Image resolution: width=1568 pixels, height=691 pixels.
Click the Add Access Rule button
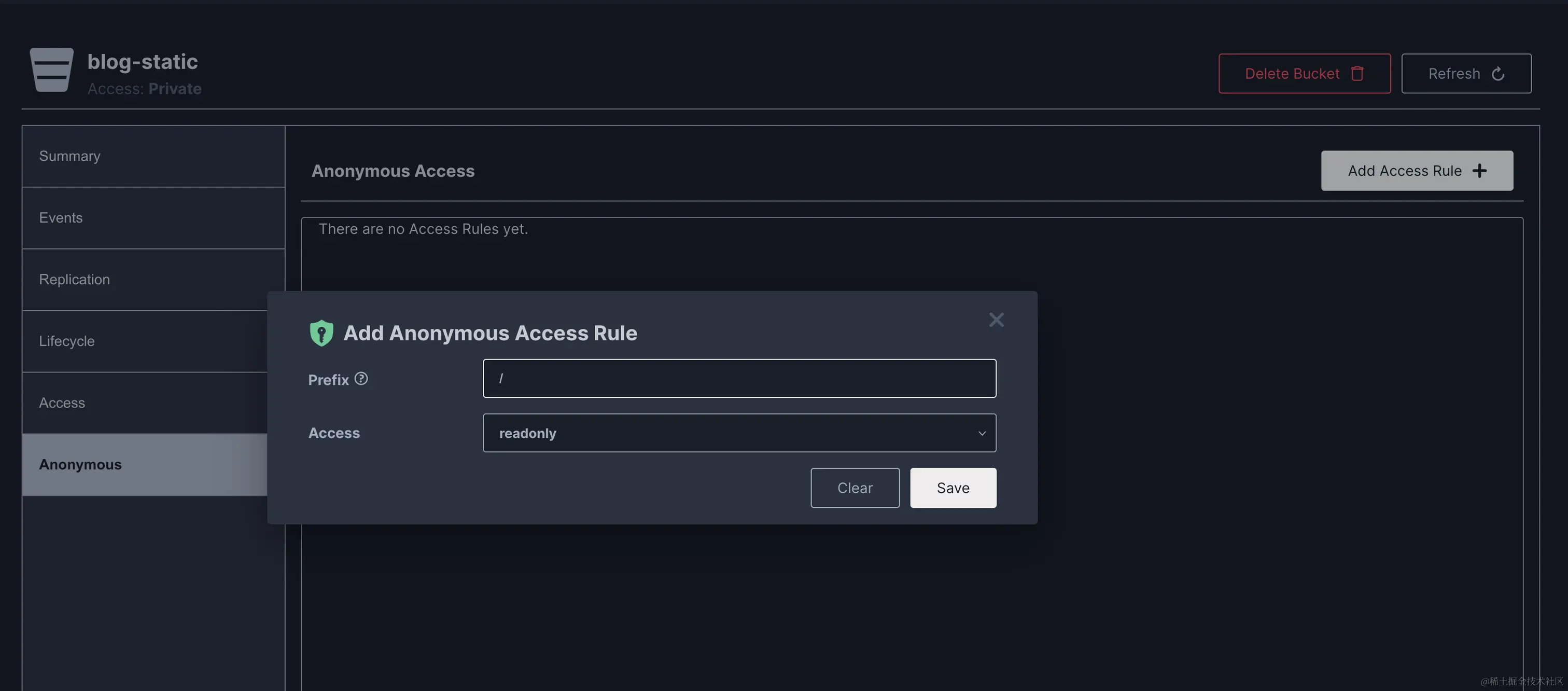[1417, 171]
